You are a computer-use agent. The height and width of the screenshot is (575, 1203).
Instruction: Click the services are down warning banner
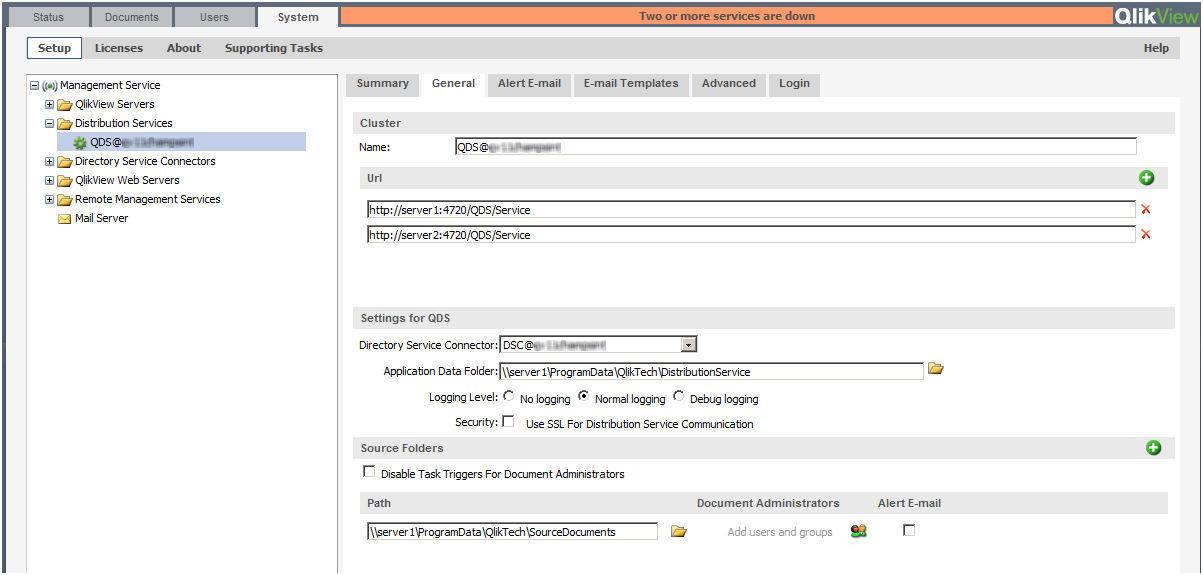(727, 16)
